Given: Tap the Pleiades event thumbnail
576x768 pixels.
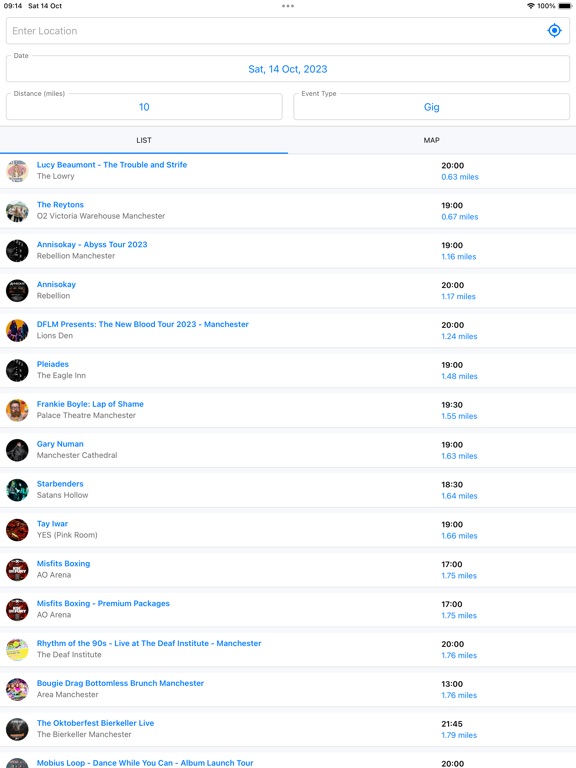Looking at the screenshot, I should pos(17,370).
